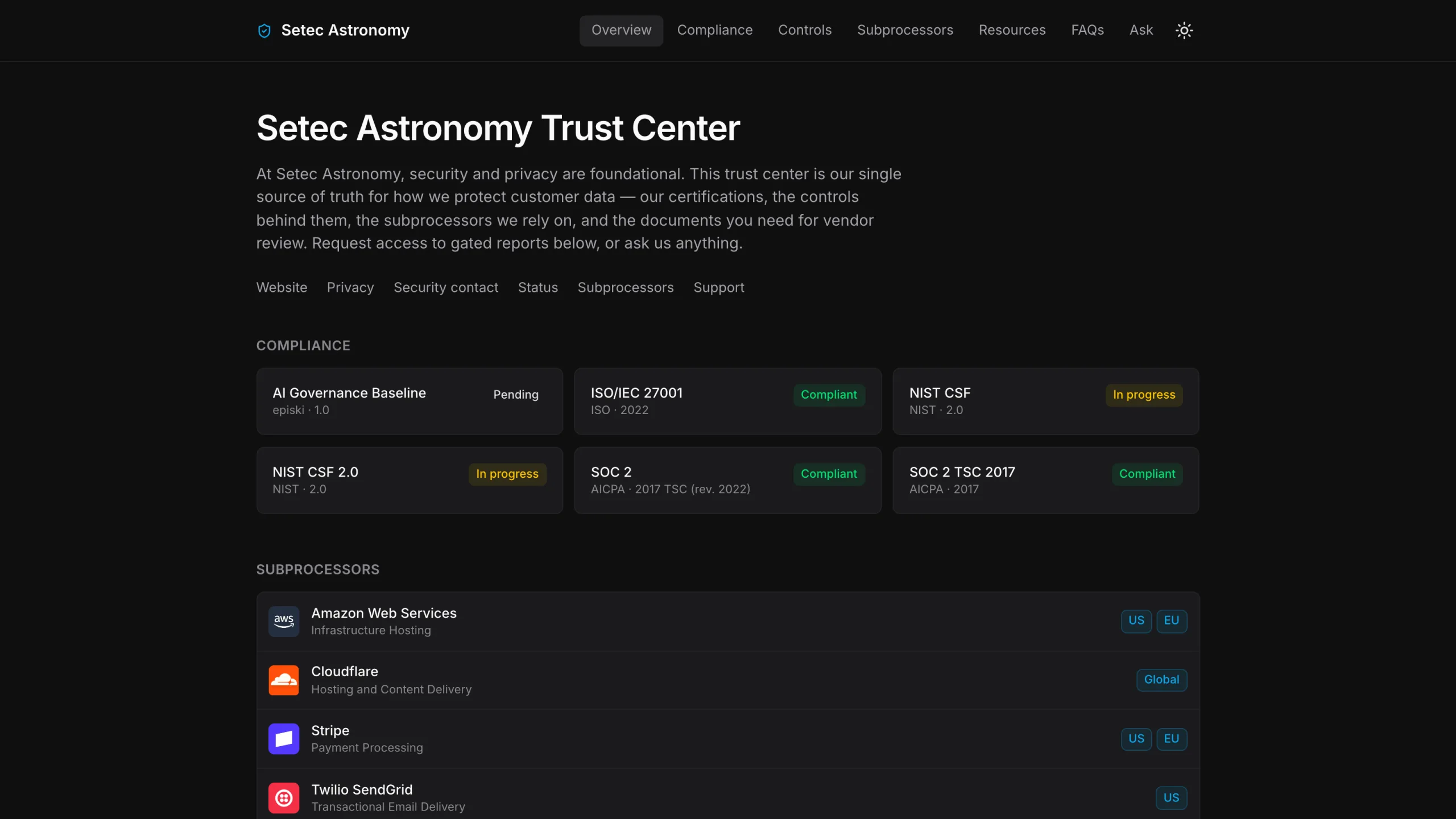Open the Resources nav item
This screenshot has width=1456, height=819.
tap(1012, 30)
